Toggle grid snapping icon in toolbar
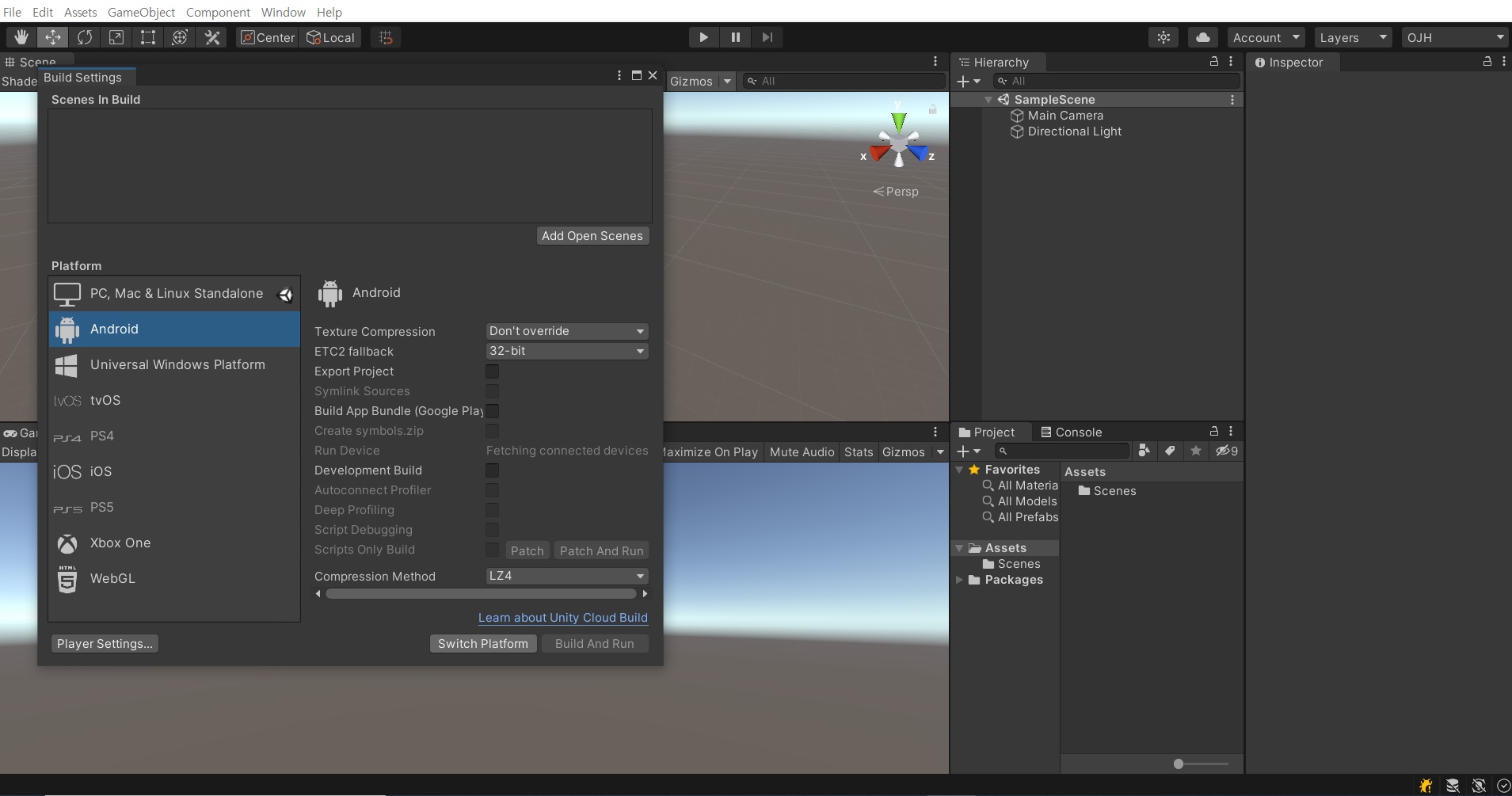 tap(386, 37)
